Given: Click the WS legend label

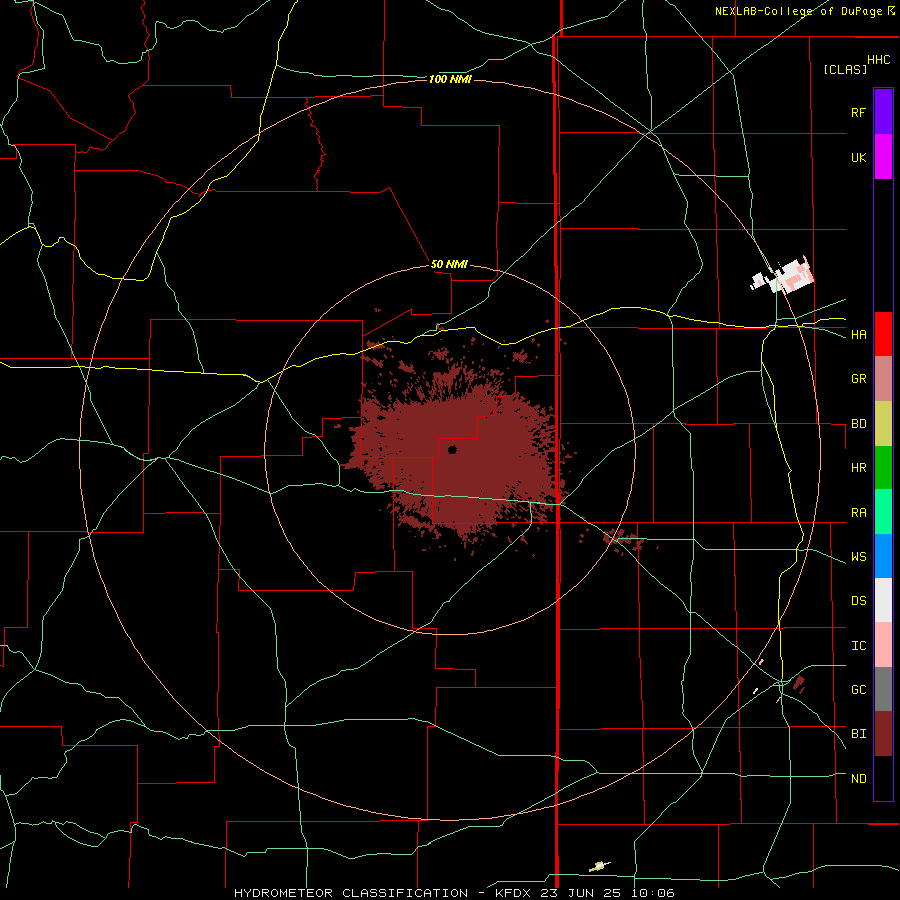Looking at the screenshot, I should click(x=858, y=557).
